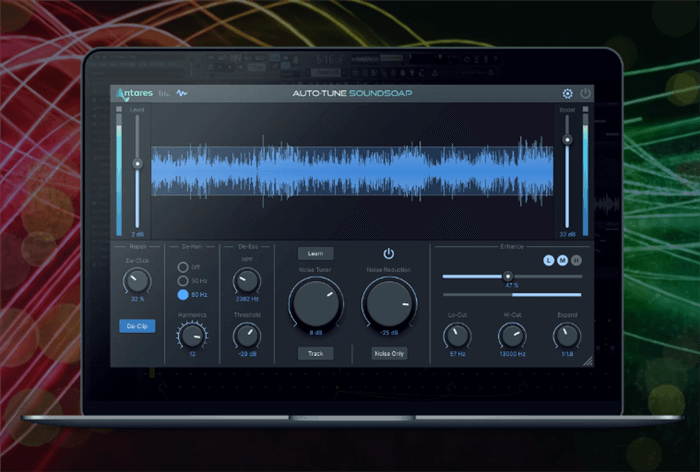Click the Lo-Cut knob

coord(457,336)
